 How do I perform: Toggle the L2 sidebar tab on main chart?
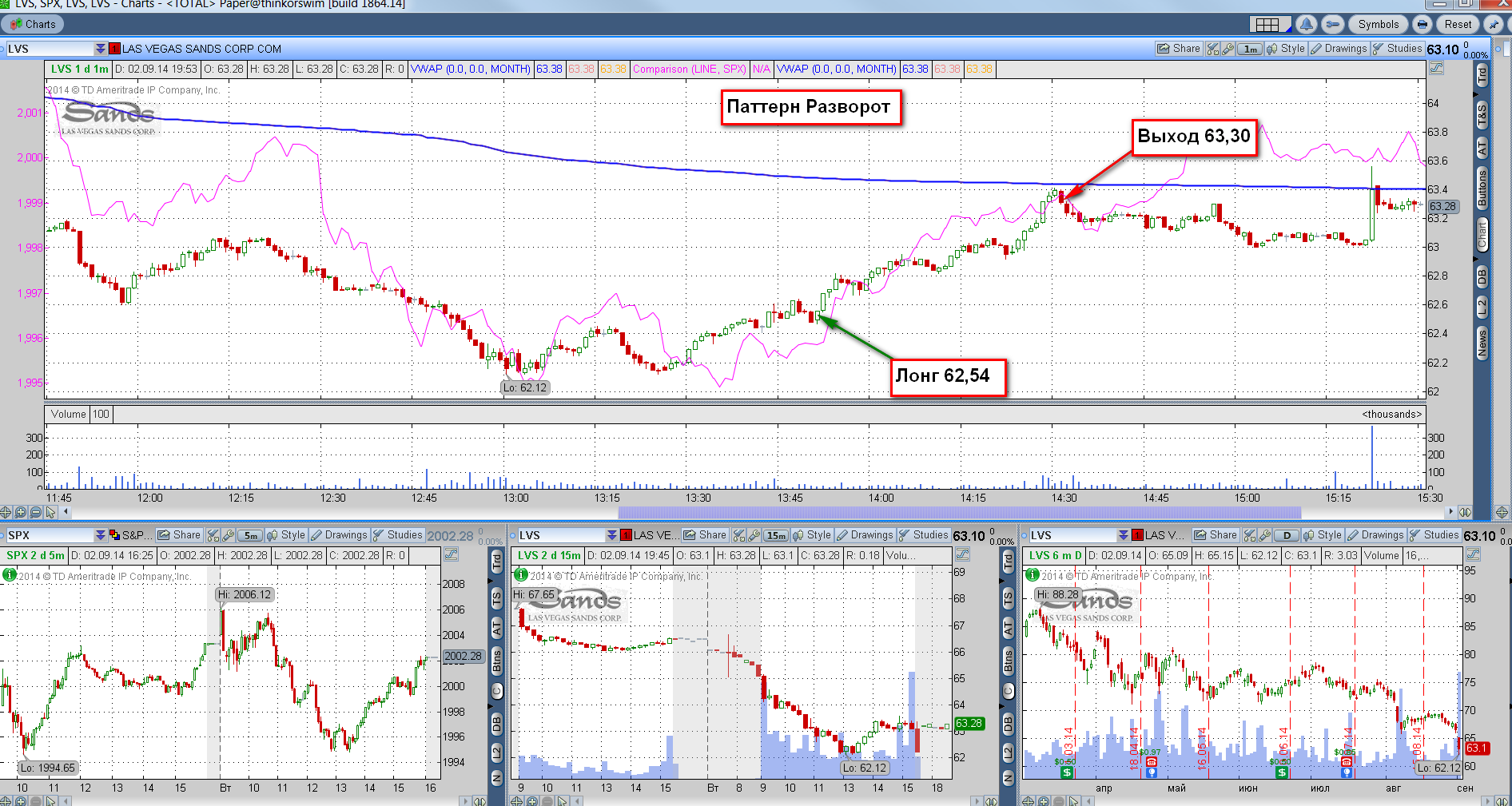(1482, 307)
